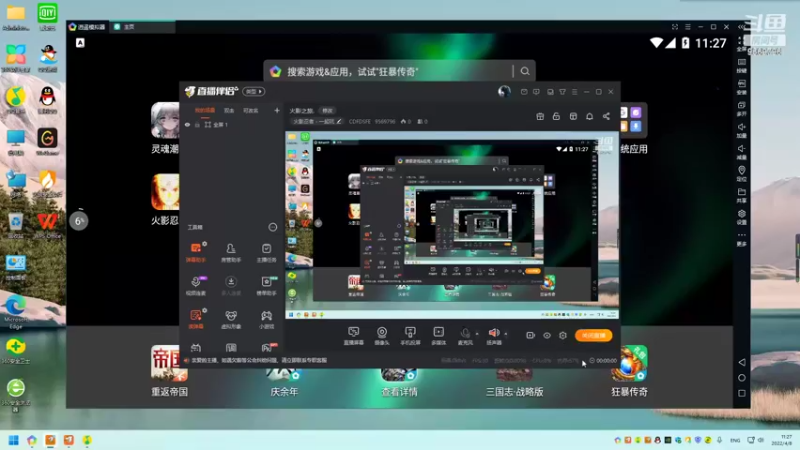Image resolution: width=800 pixels, height=450 pixels.
Task: Open the emulator title bar hamburger menu
Action: pos(687,27)
